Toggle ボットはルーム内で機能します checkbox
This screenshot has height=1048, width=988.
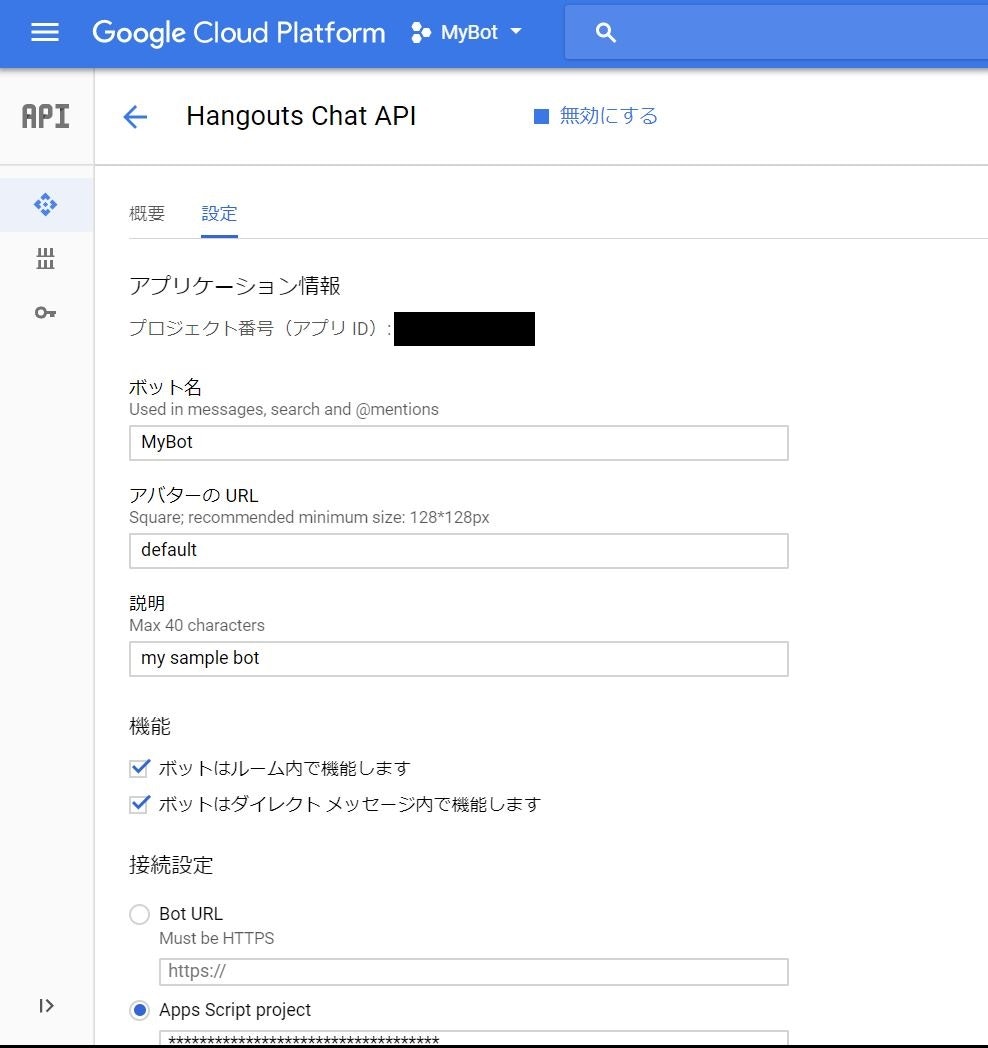click(x=139, y=768)
